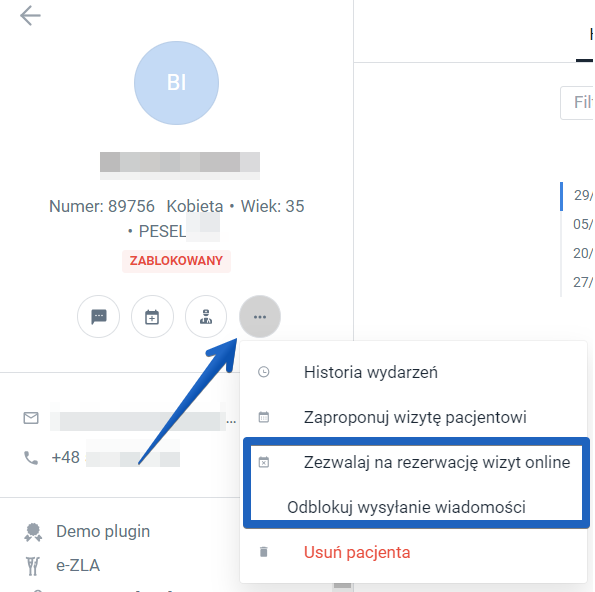Screen dimensions: 595x592
Task: Open the doctor assignment icon button
Action: click(x=206, y=316)
